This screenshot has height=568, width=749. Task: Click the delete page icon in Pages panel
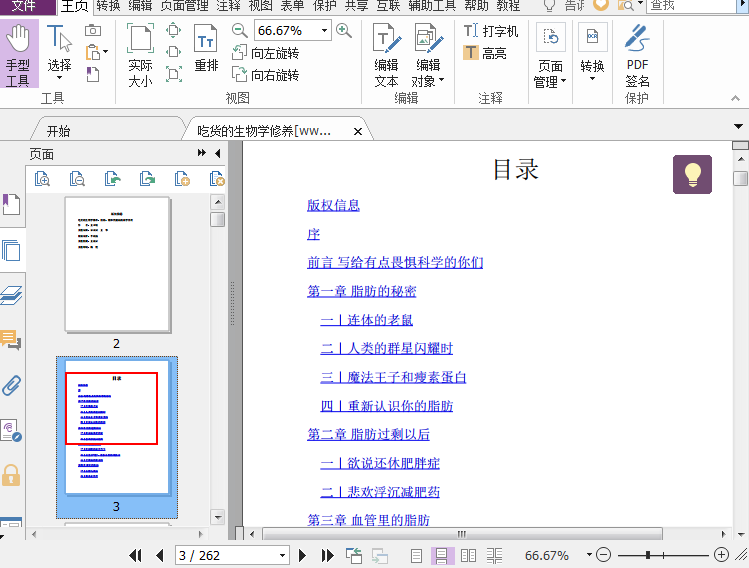(x=217, y=179)
